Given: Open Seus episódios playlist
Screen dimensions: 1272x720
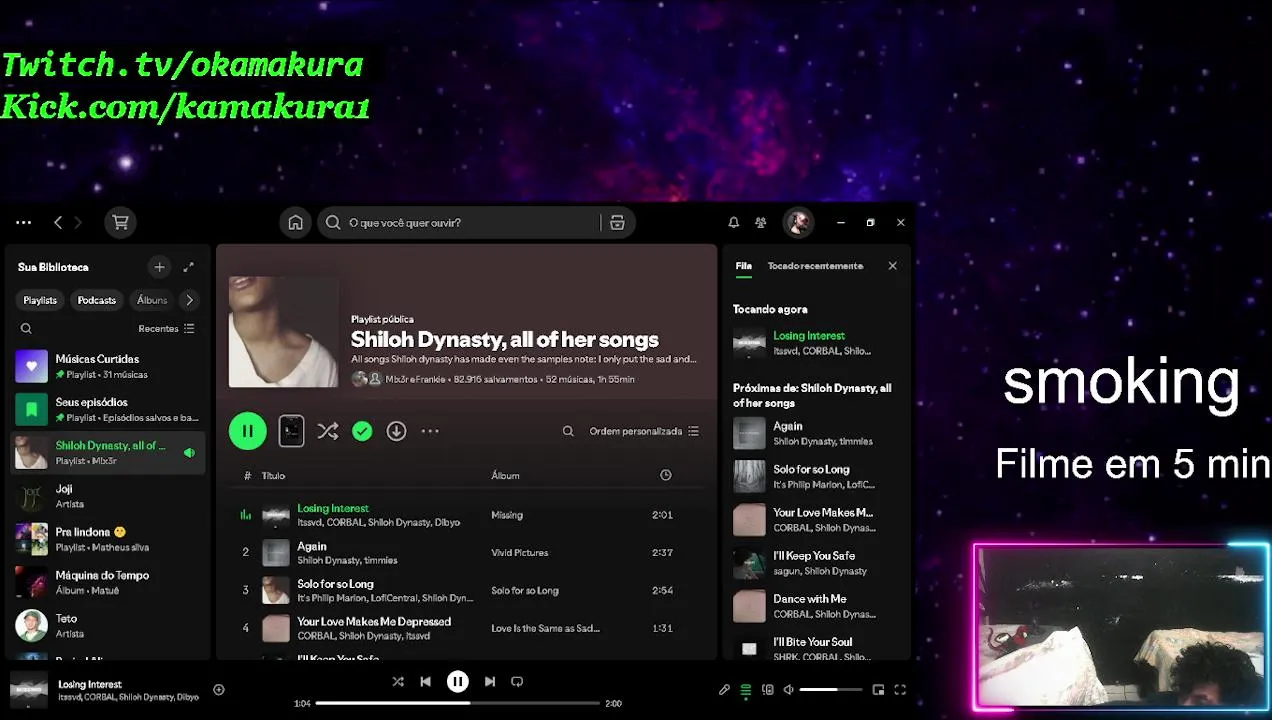Looking at the screenshot, I should [x=107, y=409].
